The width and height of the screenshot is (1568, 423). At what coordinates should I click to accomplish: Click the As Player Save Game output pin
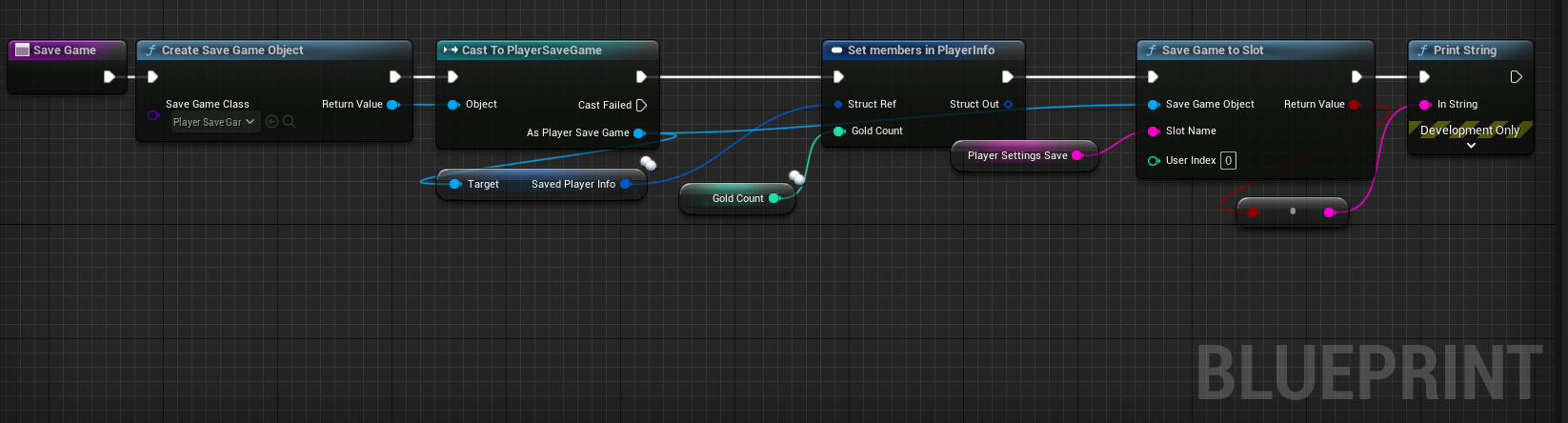639,133
